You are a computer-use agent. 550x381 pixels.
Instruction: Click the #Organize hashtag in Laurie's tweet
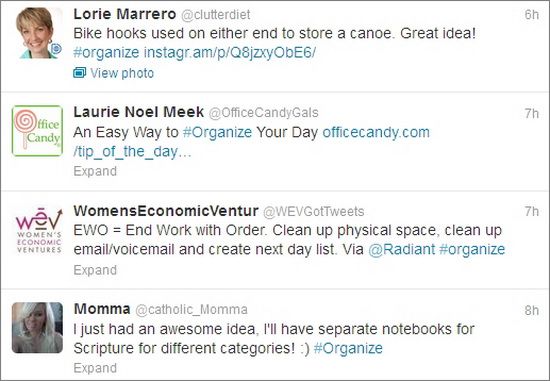[217, 133]
